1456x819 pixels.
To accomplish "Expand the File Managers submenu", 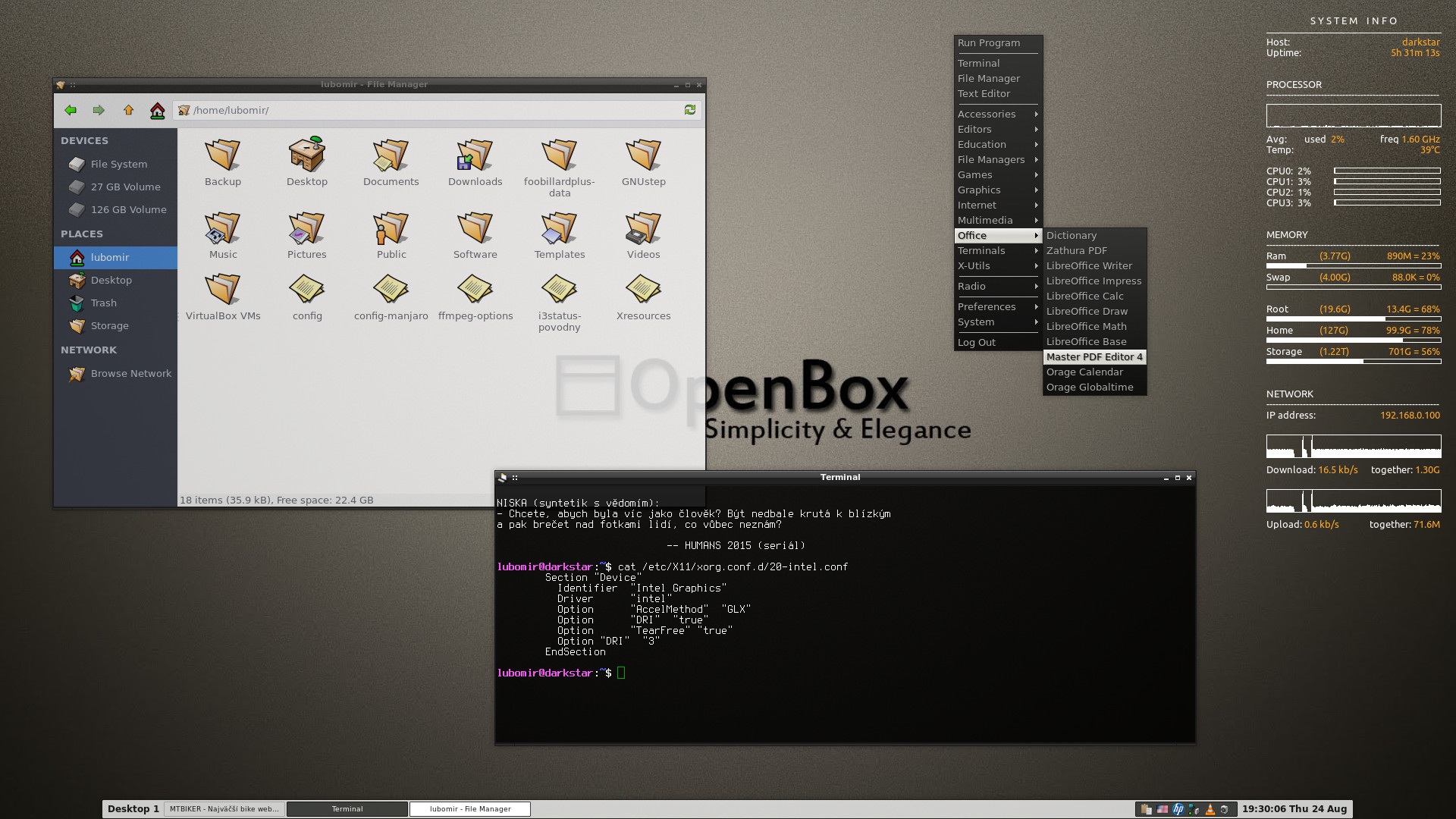I will [x=998, y=159].
